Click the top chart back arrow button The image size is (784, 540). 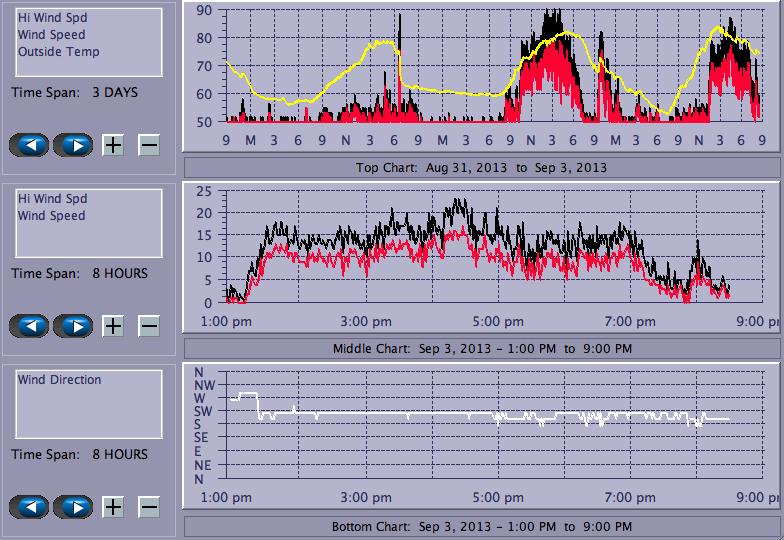coord(29,145)
